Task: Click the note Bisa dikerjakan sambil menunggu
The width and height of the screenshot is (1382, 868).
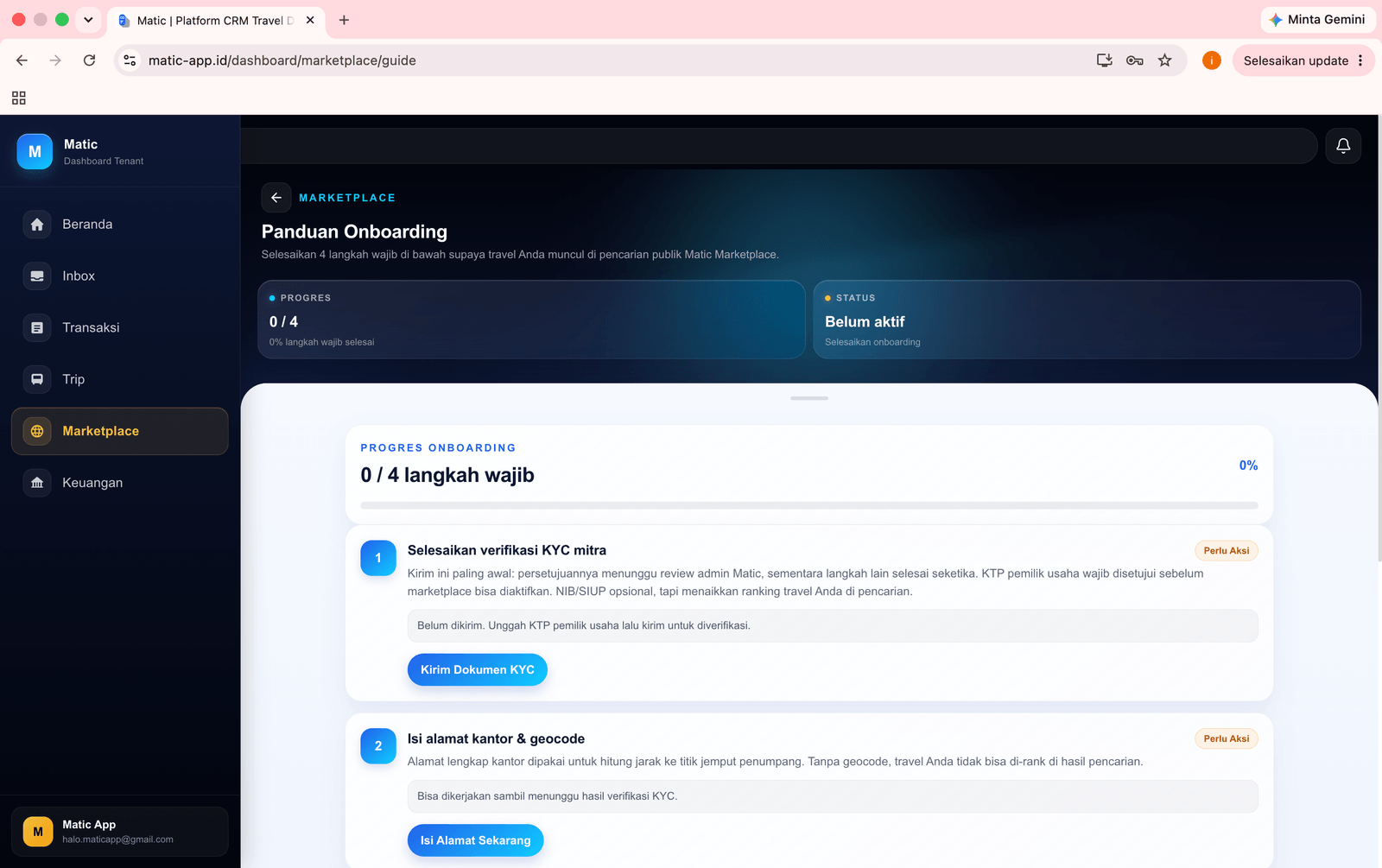Action: click(833, 796)
